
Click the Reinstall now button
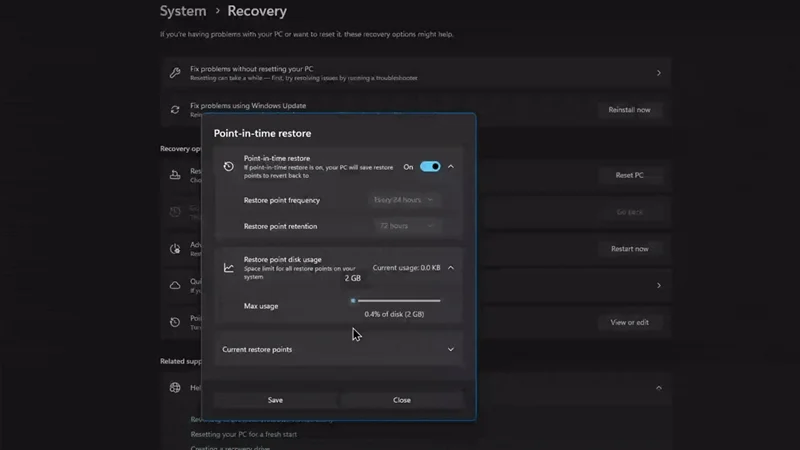630,110
